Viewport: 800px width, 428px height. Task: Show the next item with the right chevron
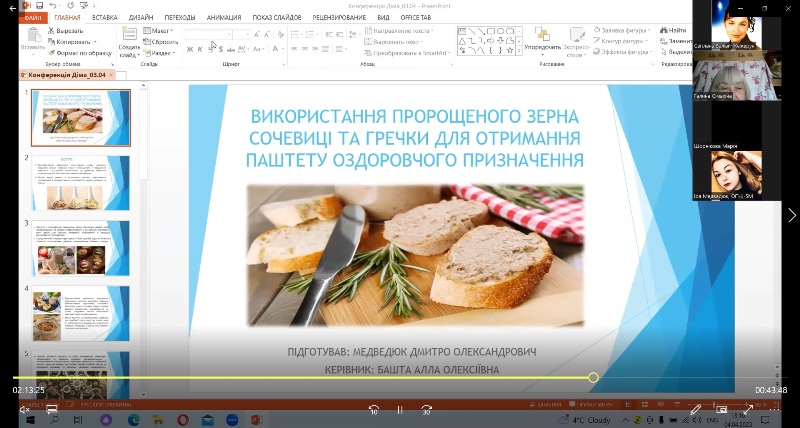(x=791, y=215)
